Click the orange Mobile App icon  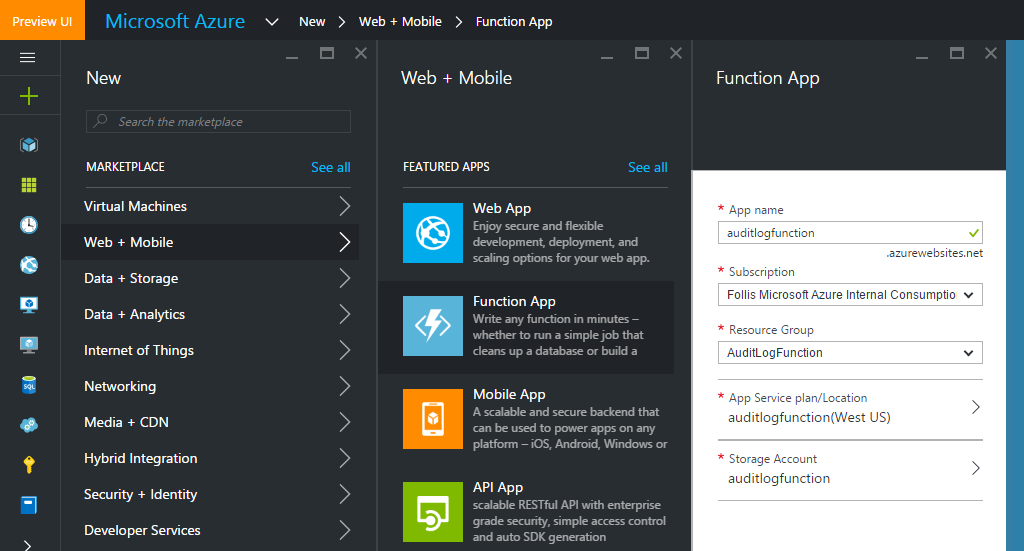click(x=432, y=419)
